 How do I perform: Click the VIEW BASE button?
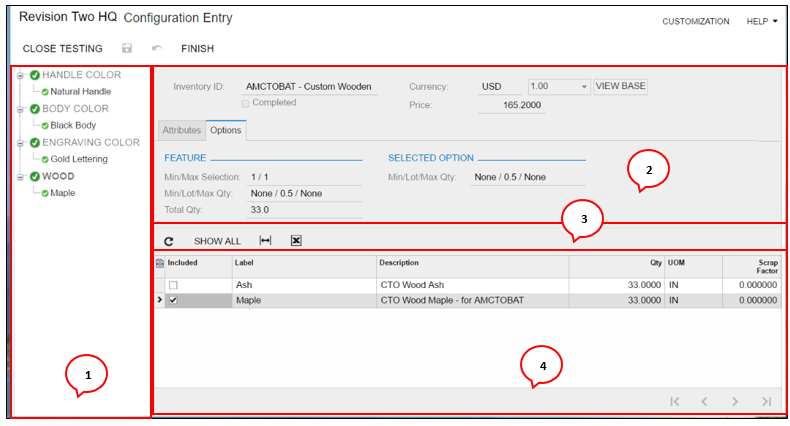620,87
